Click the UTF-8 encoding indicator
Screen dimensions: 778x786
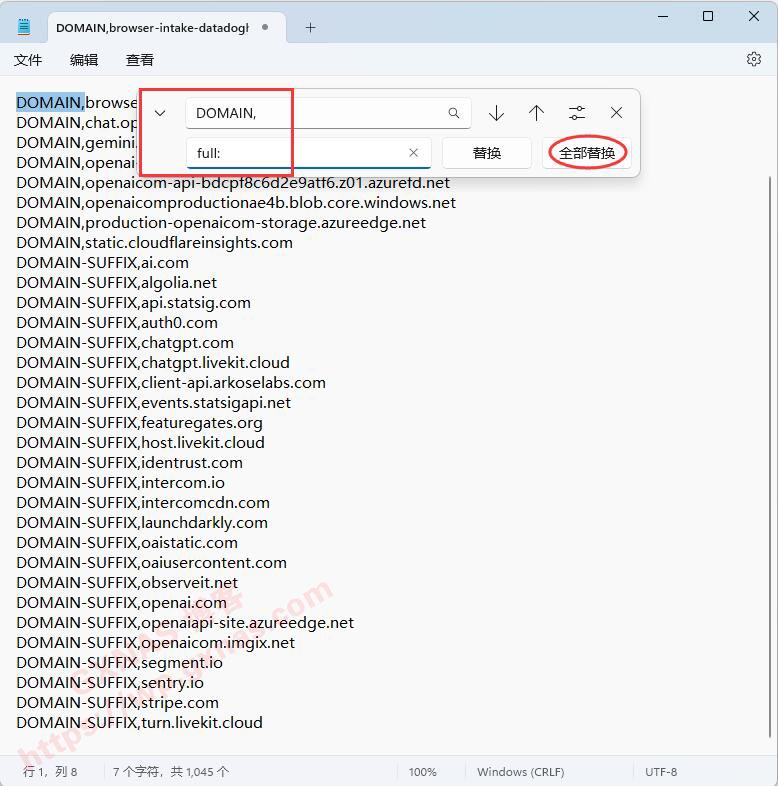[661, 772]
